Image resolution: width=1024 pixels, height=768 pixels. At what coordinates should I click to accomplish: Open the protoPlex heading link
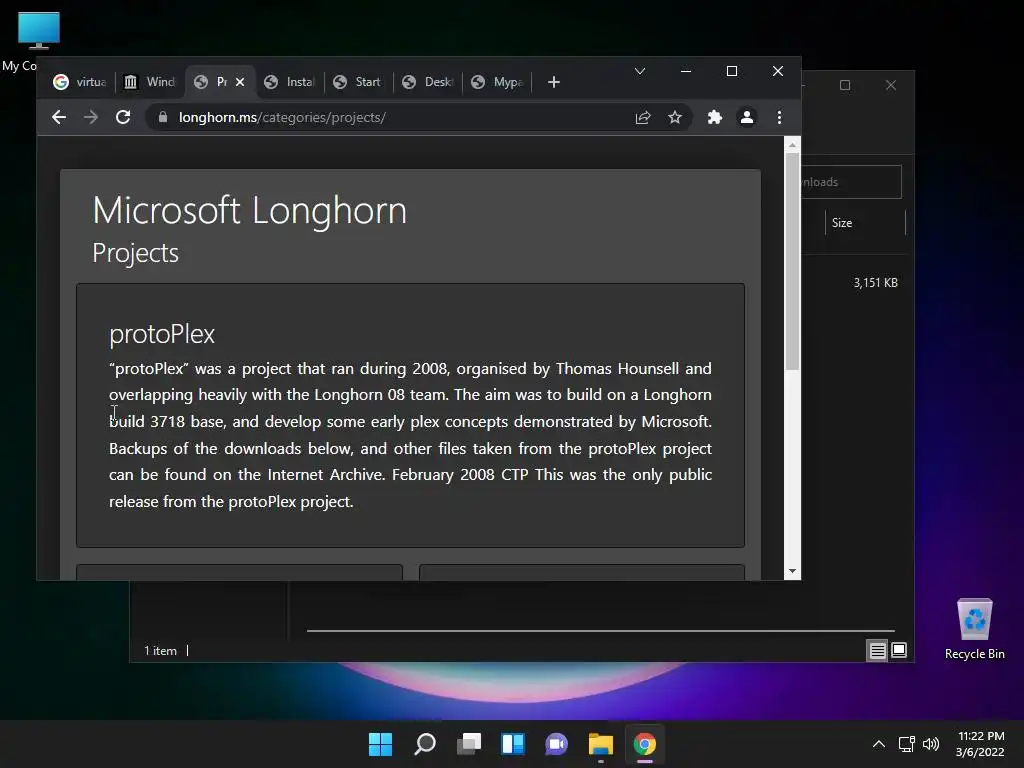[162, 334]
